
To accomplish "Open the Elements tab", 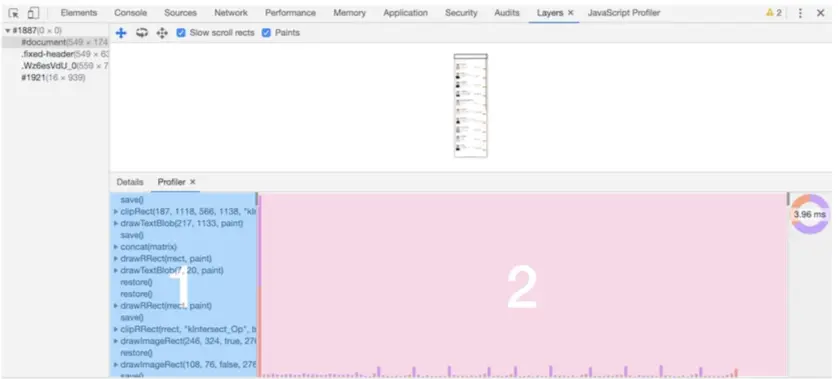I will click(x=79, y=13).
